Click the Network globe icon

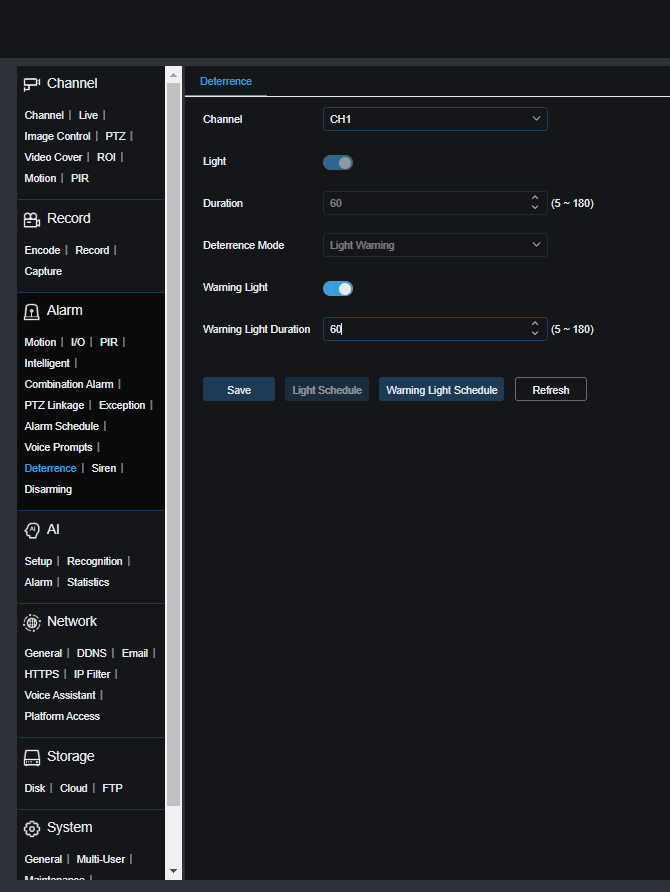[32, 622]
